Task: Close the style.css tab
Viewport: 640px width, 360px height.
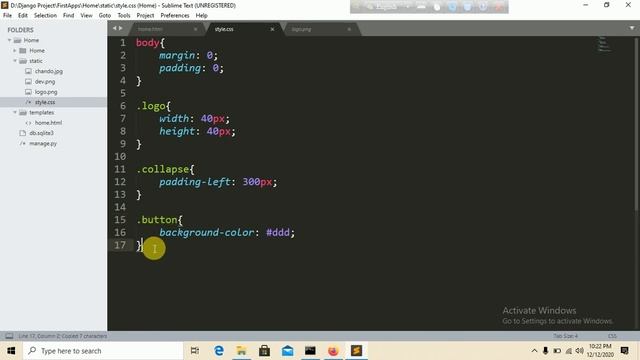Action: pos(272,29)
